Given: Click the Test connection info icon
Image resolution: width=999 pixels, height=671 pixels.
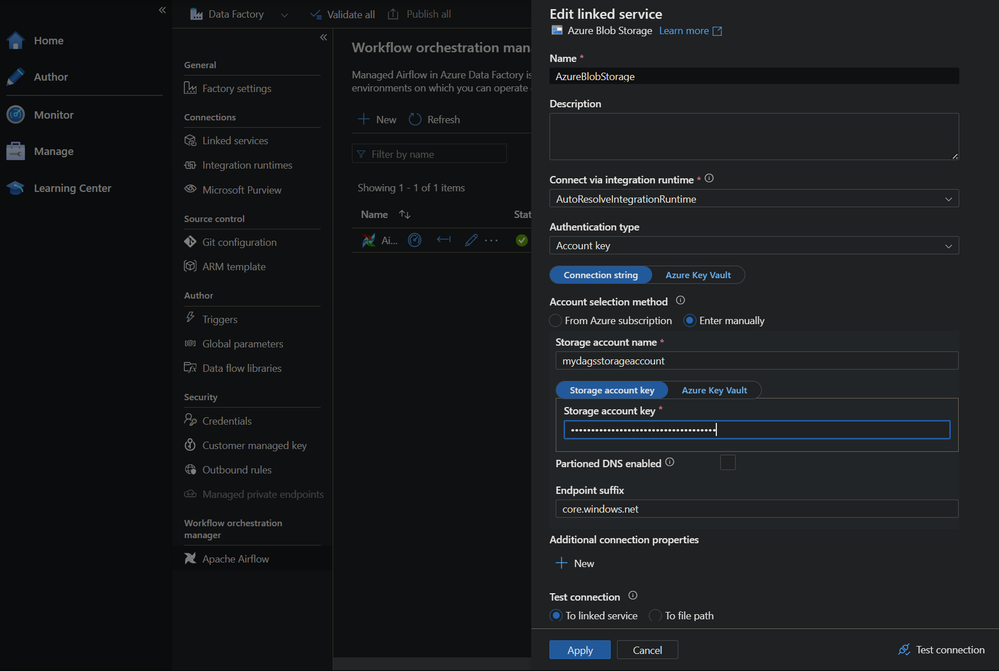Looking at the screenshot, I should pos(633,595).
